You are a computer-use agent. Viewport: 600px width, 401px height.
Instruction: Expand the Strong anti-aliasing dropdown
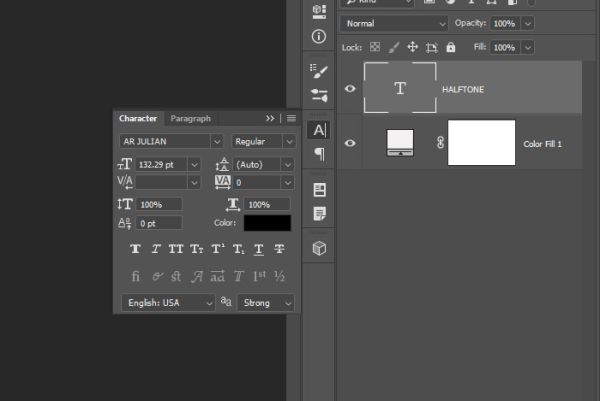[x=266, y=303]
